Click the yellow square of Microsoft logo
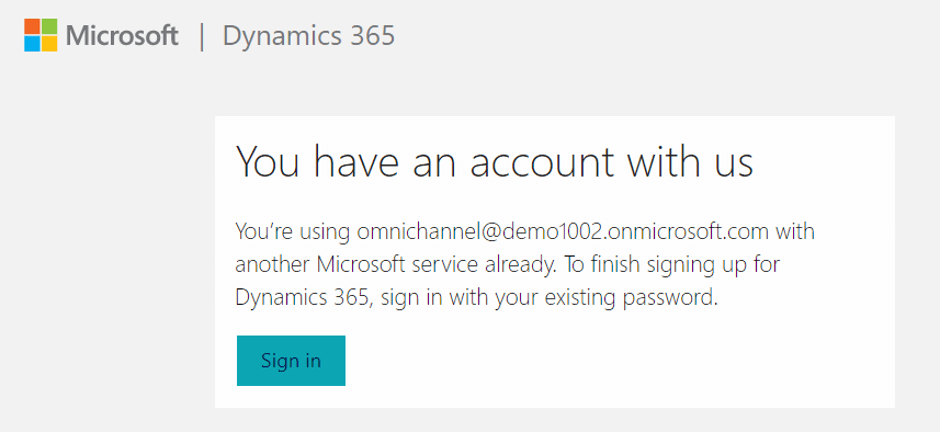This screenshot has height=432, width=940. [50, 44]
